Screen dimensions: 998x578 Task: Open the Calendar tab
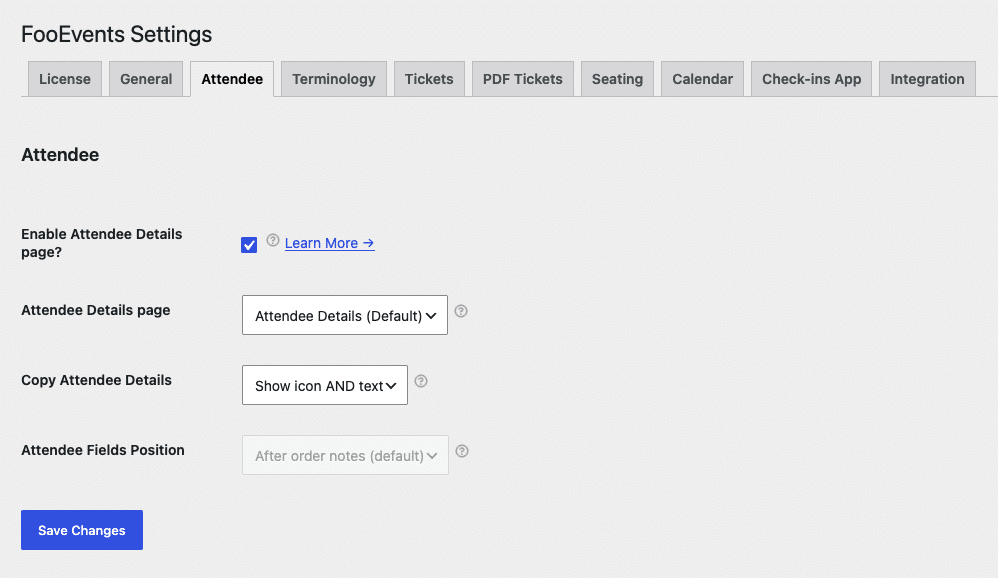[702, 79]
